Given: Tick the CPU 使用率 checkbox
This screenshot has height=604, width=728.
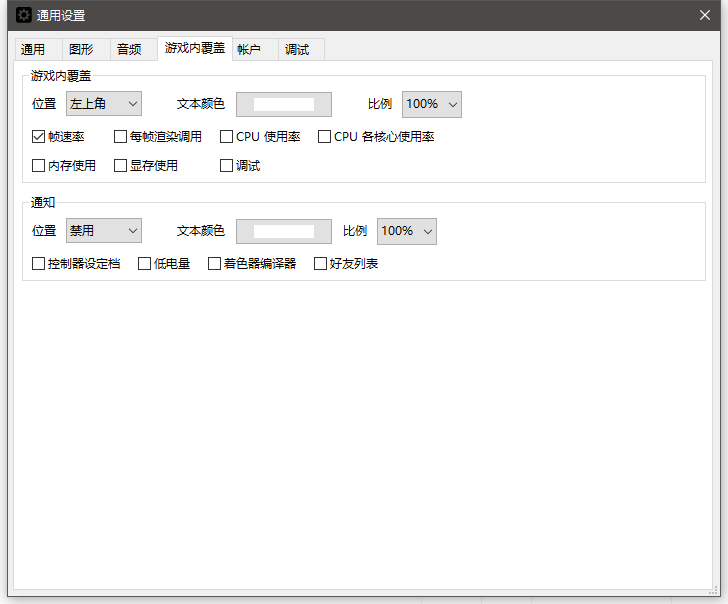Looking at the screenshot, I should point(227,137).
